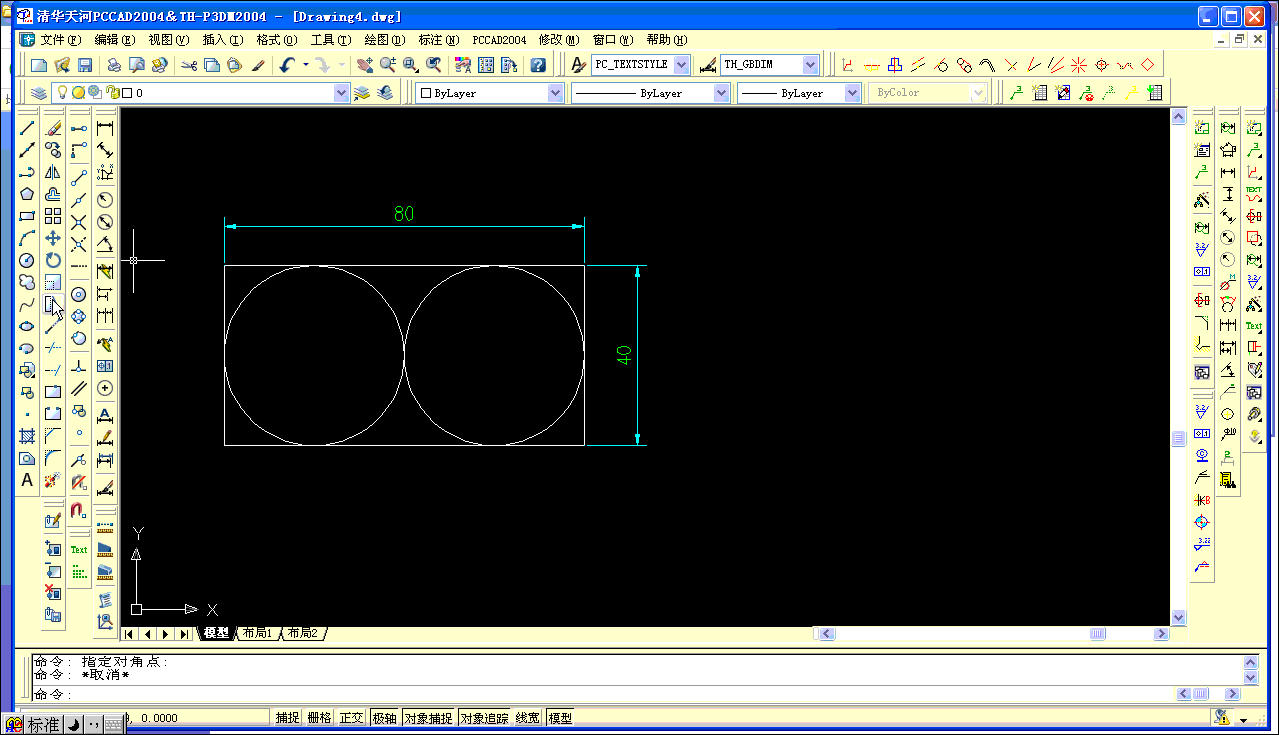Toggle the 模型 model space button
1279x735 pixels.
click(x=561, y=718)
